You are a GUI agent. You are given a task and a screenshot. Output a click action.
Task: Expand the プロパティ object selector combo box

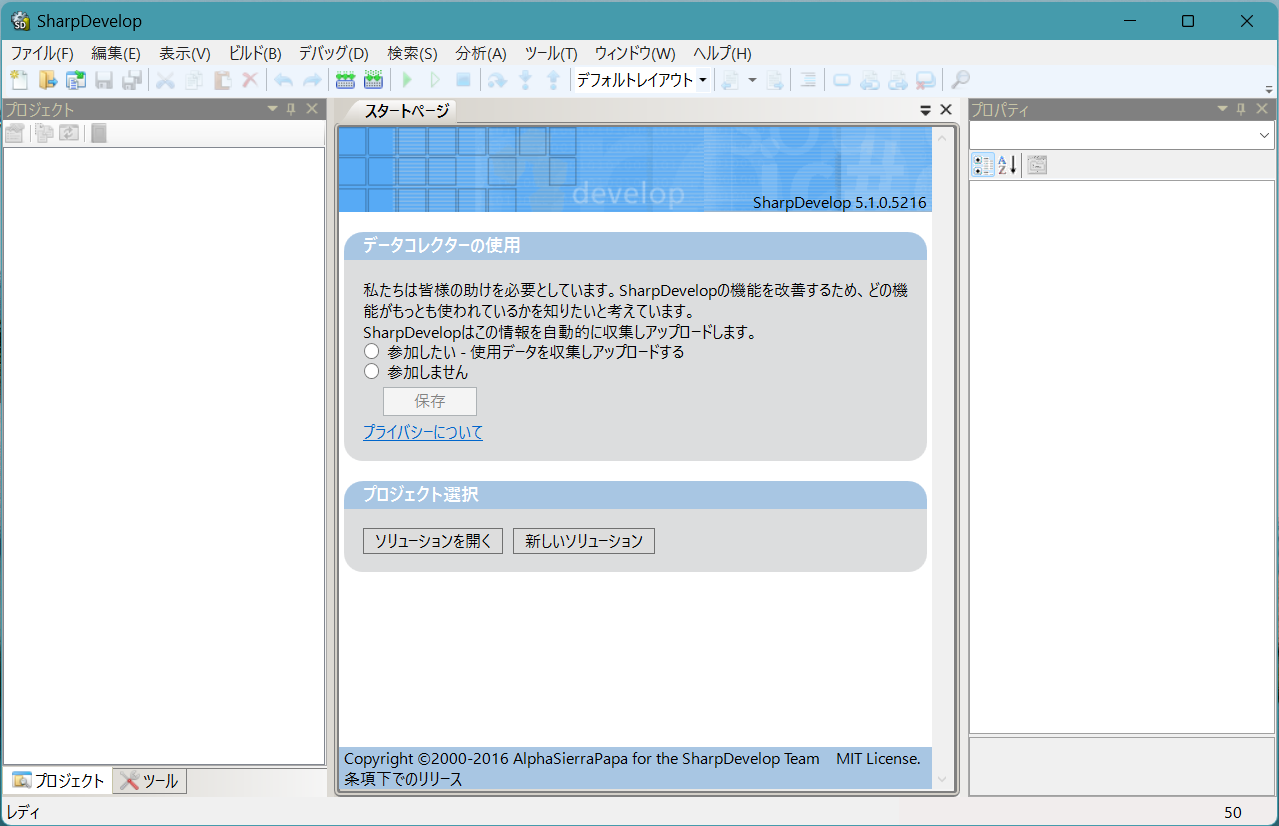click(x=1264, y=136)
